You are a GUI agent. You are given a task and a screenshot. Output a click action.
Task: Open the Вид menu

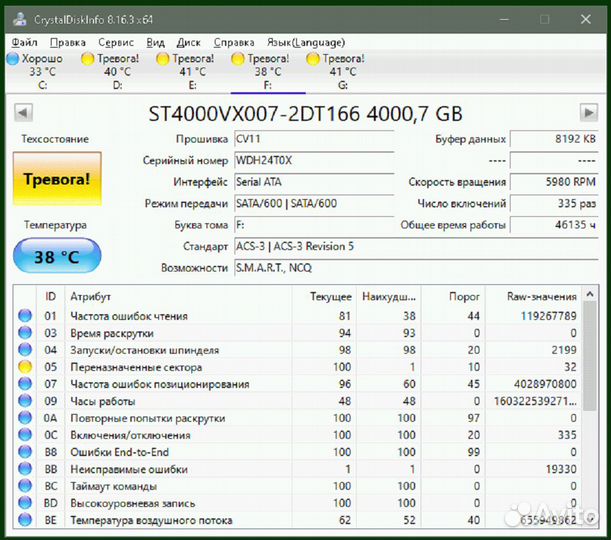coord(155,42)
